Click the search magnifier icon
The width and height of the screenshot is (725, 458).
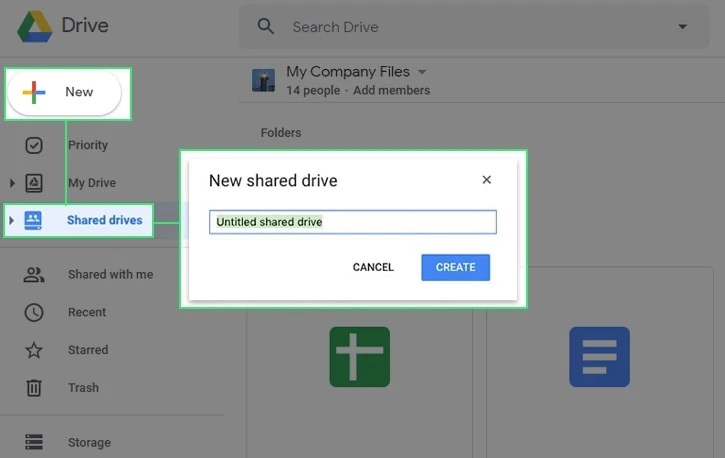tap(265, 26)
